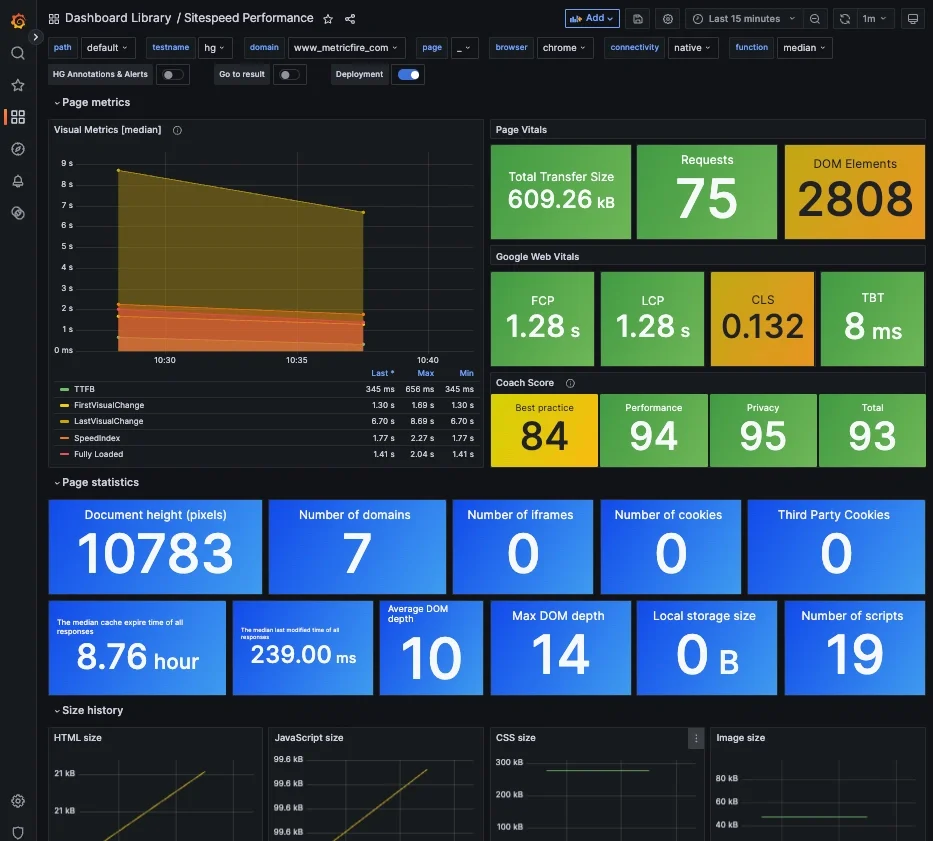Star the Sitespeed Performance dashboard
This screenshot has height=841, width=933.
328,19
